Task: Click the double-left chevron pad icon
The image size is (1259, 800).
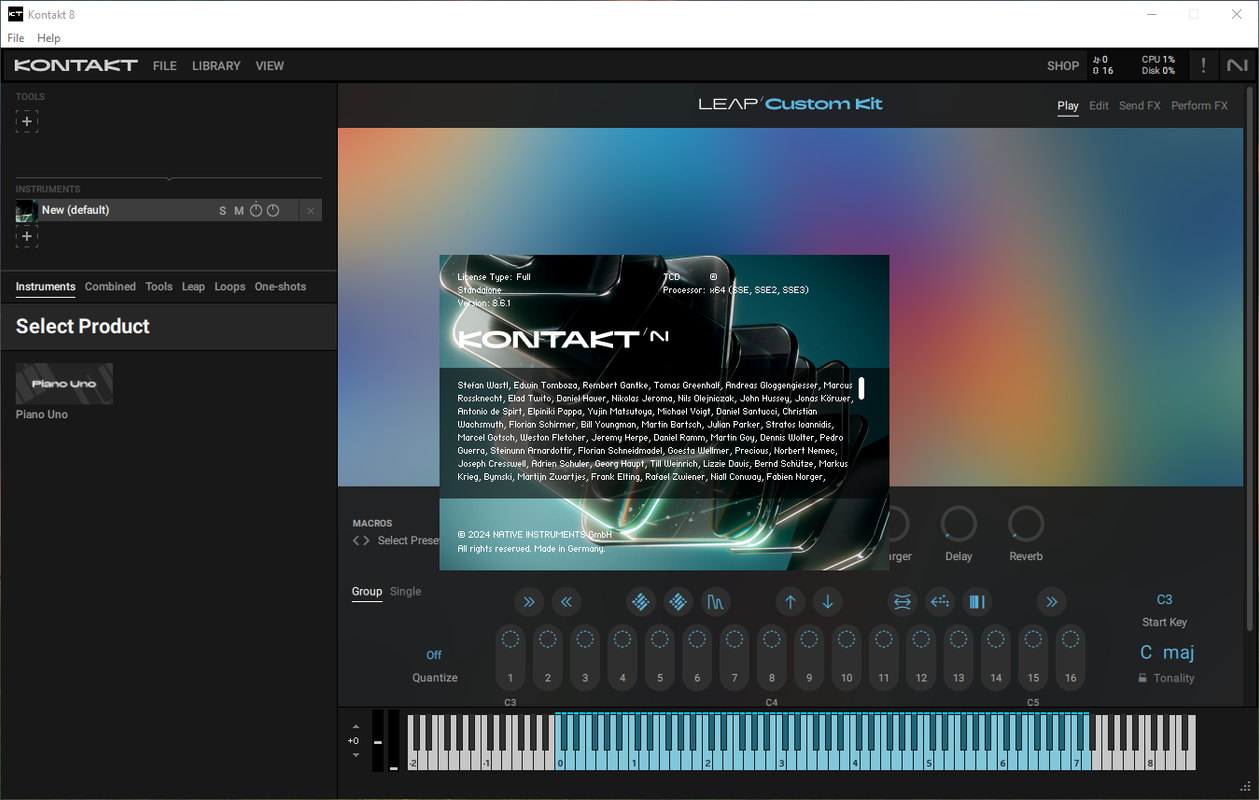Action: tap(566, 601)
